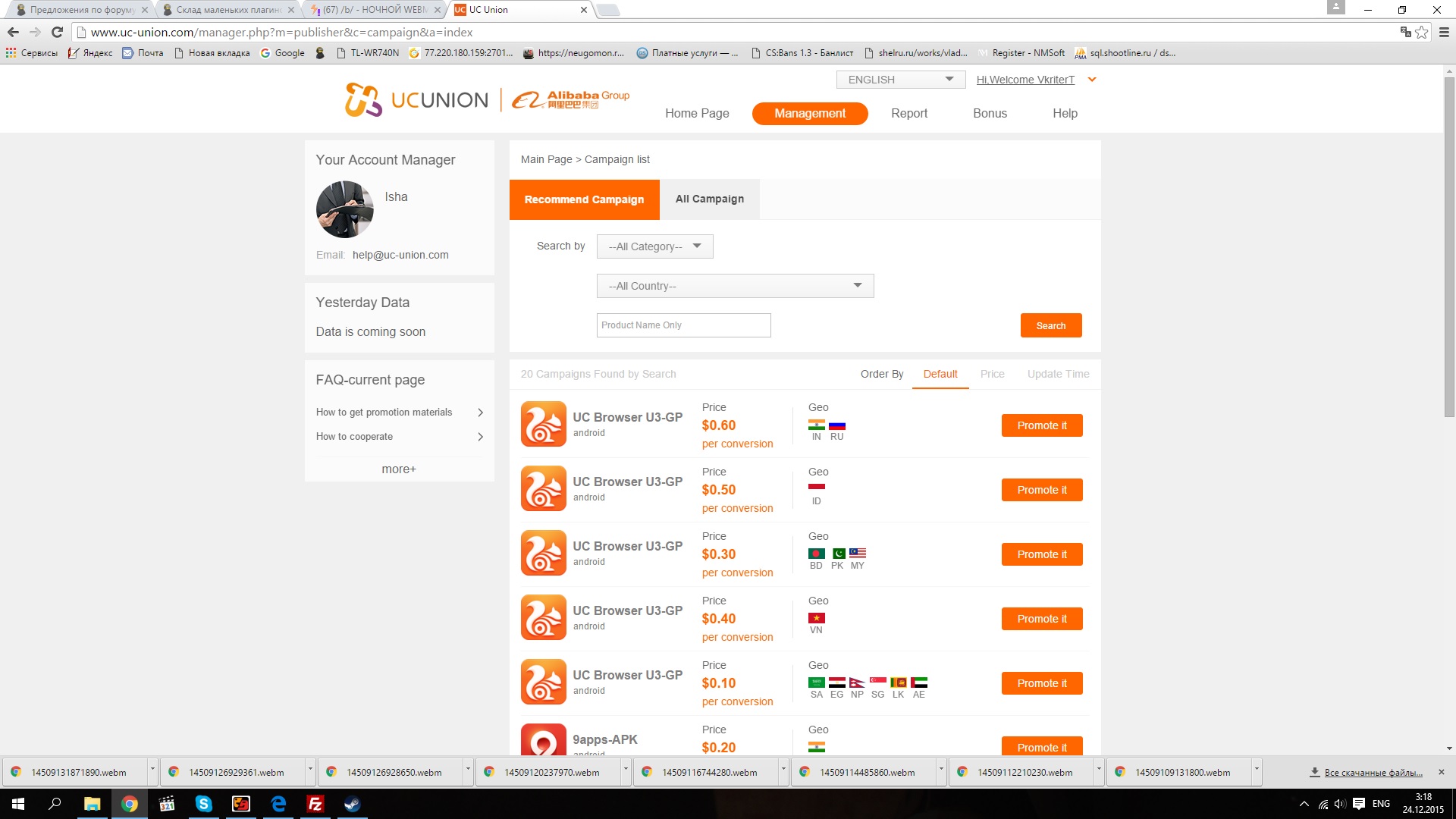Click the 9apps-APK campaign icon
Image resolution: width=1456 pixels, height=819 pixels.
[x=543, y=739]
